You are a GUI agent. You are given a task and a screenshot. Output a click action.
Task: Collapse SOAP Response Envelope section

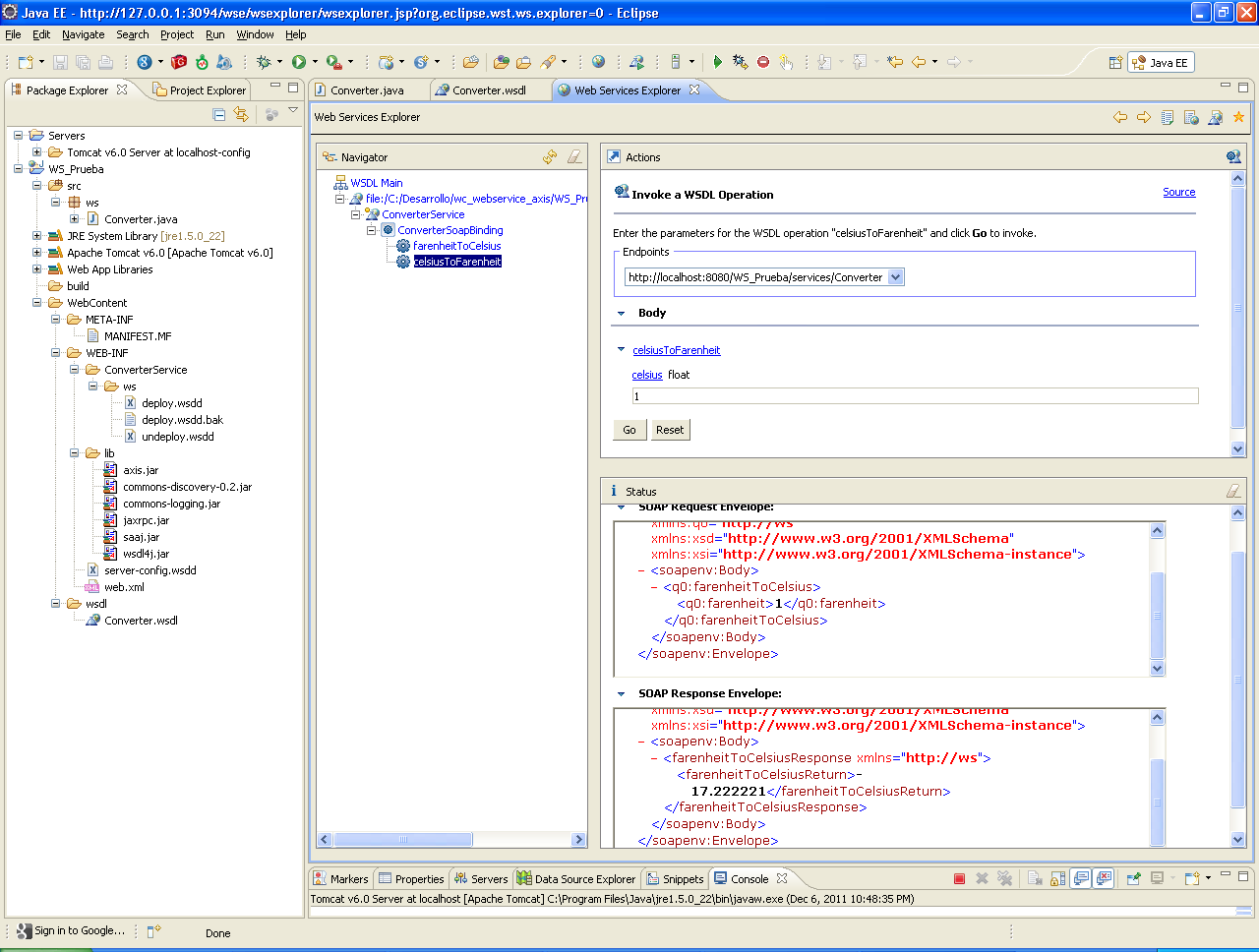621,693
